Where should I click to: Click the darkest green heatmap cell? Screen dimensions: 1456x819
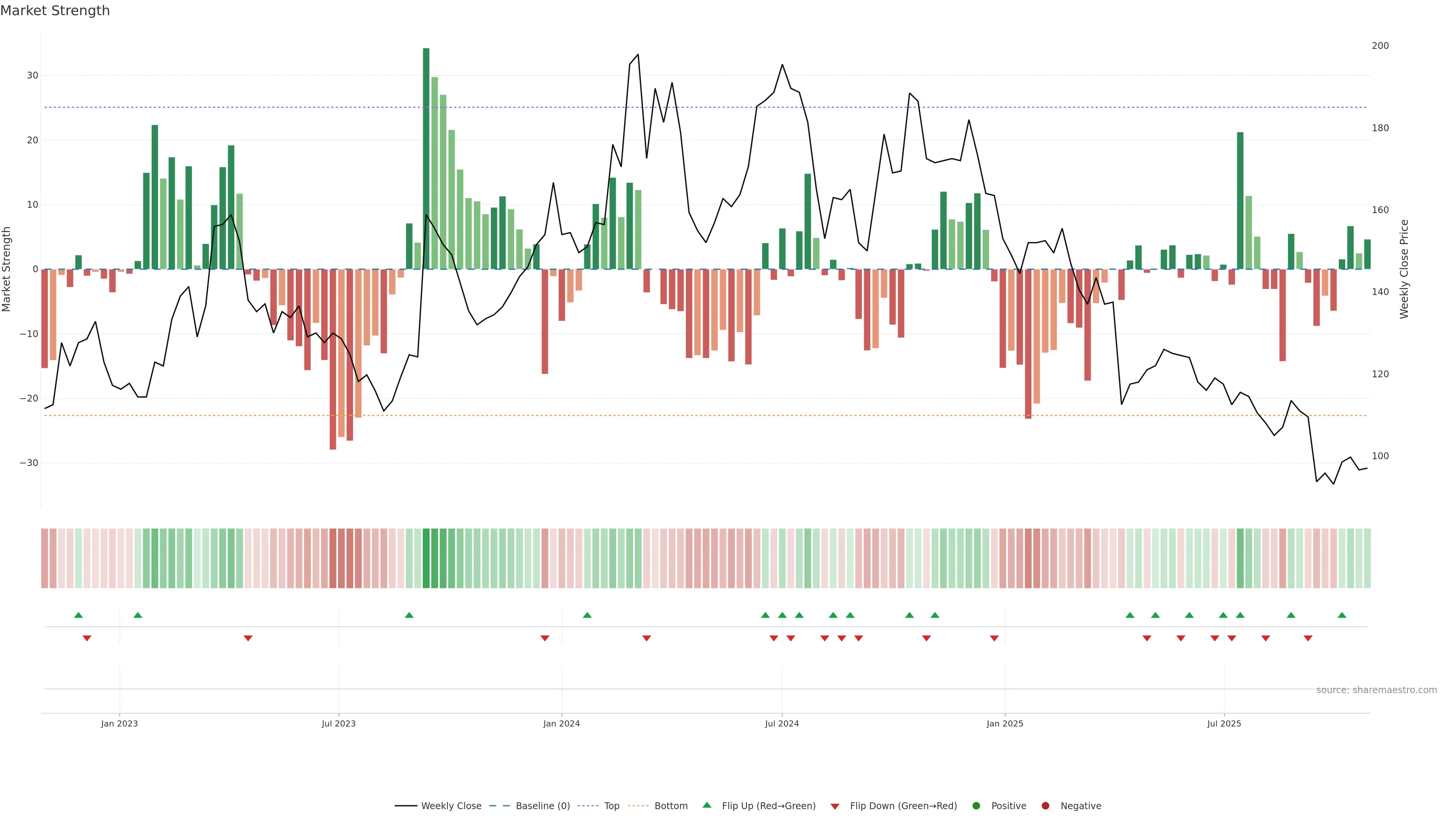tap(426, 558)
